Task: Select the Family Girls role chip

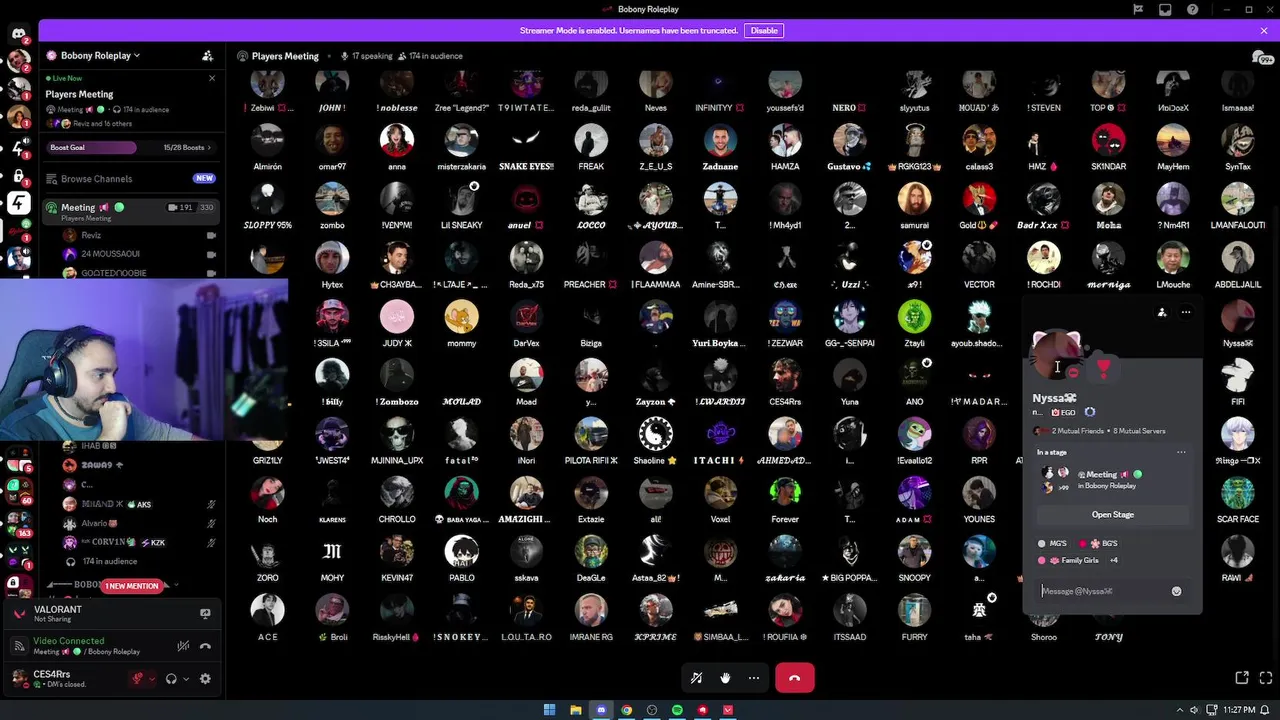Action: tap(1069, 561)
